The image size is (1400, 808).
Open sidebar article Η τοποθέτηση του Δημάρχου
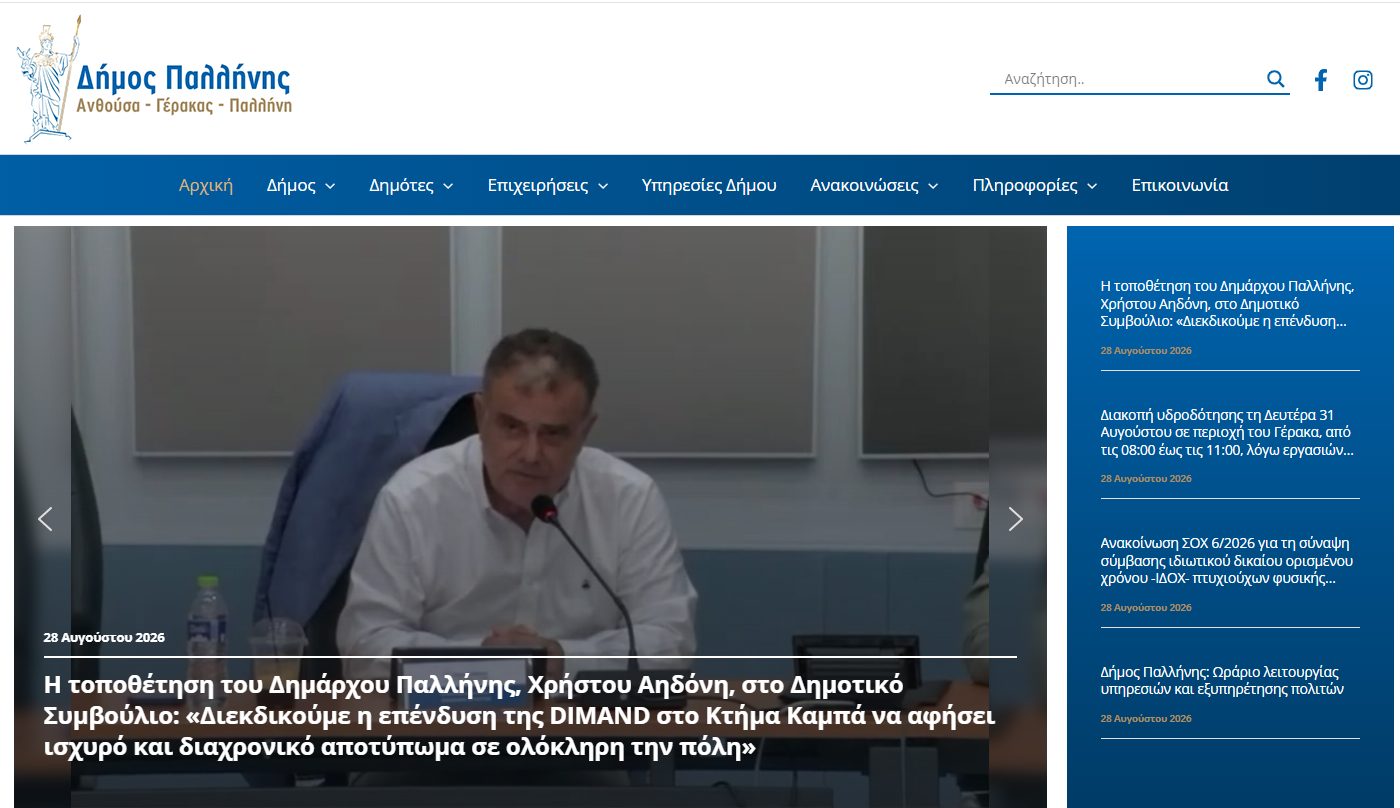(1227, 304)
